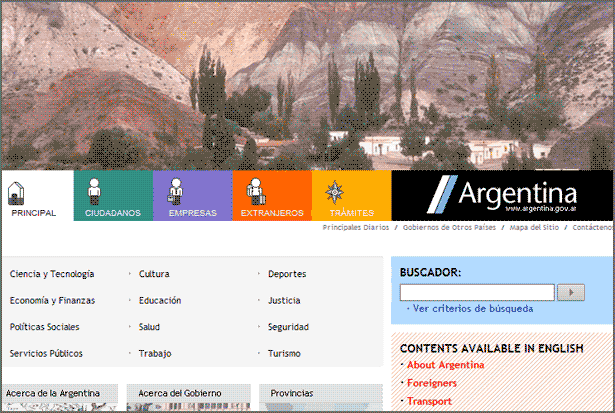Switch to the Trámites tab

pos(351,213)
